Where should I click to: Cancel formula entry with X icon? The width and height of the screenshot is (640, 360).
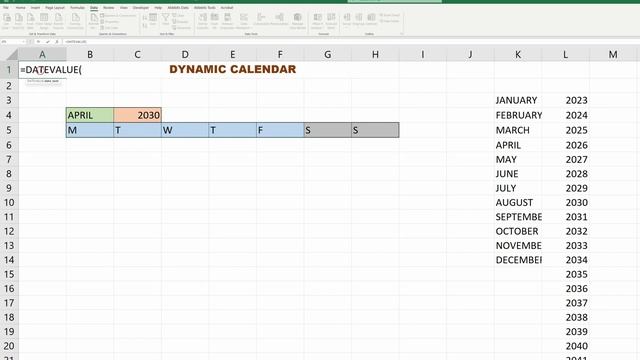click(x=38, y=42)
